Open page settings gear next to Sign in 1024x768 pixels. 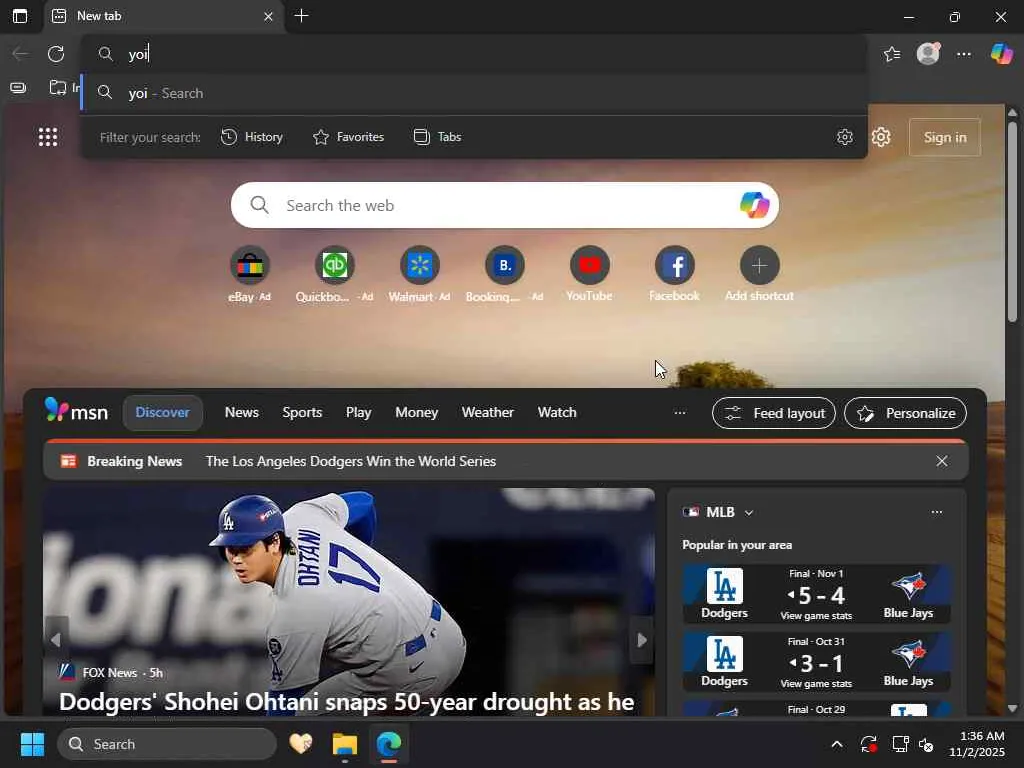coord(881,137)
